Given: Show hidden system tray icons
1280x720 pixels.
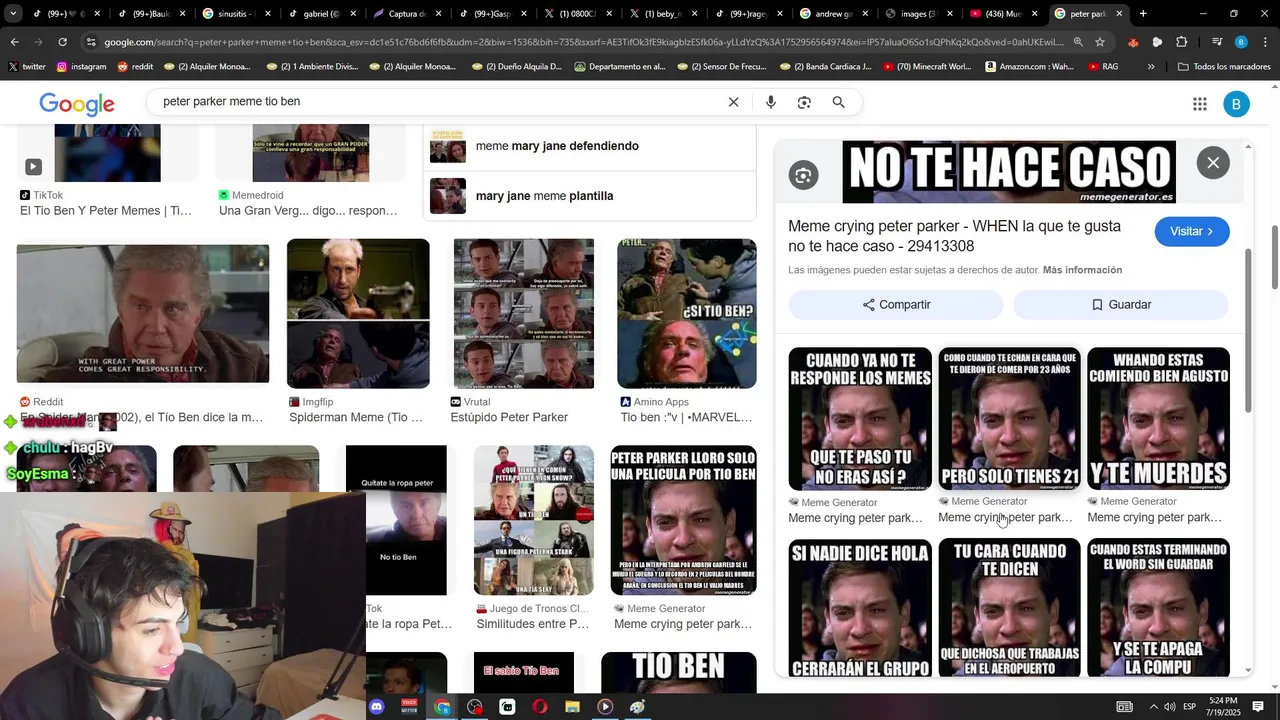Looking at the screenshot, I should click(x=1153, y=707).
